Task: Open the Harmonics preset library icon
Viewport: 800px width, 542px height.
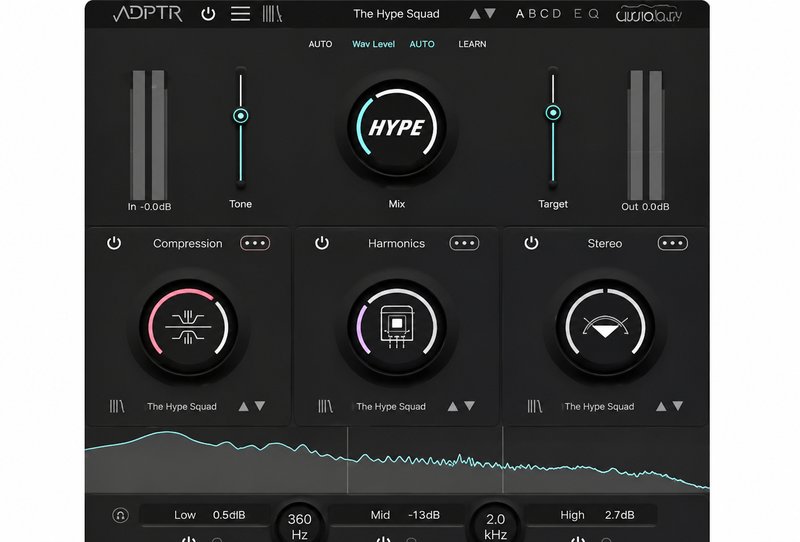Action: [326, 406]
